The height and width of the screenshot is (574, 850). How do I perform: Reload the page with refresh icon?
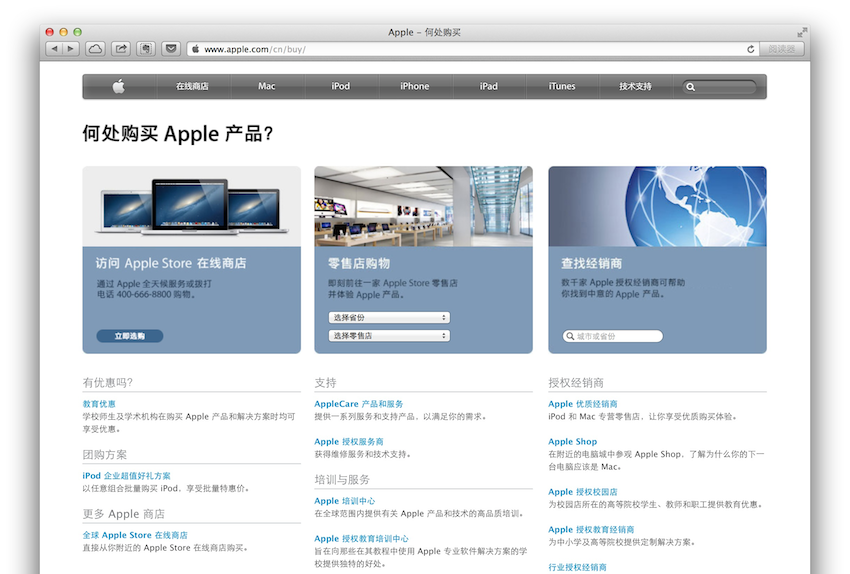pyautogui.click(x=751, y=49)
